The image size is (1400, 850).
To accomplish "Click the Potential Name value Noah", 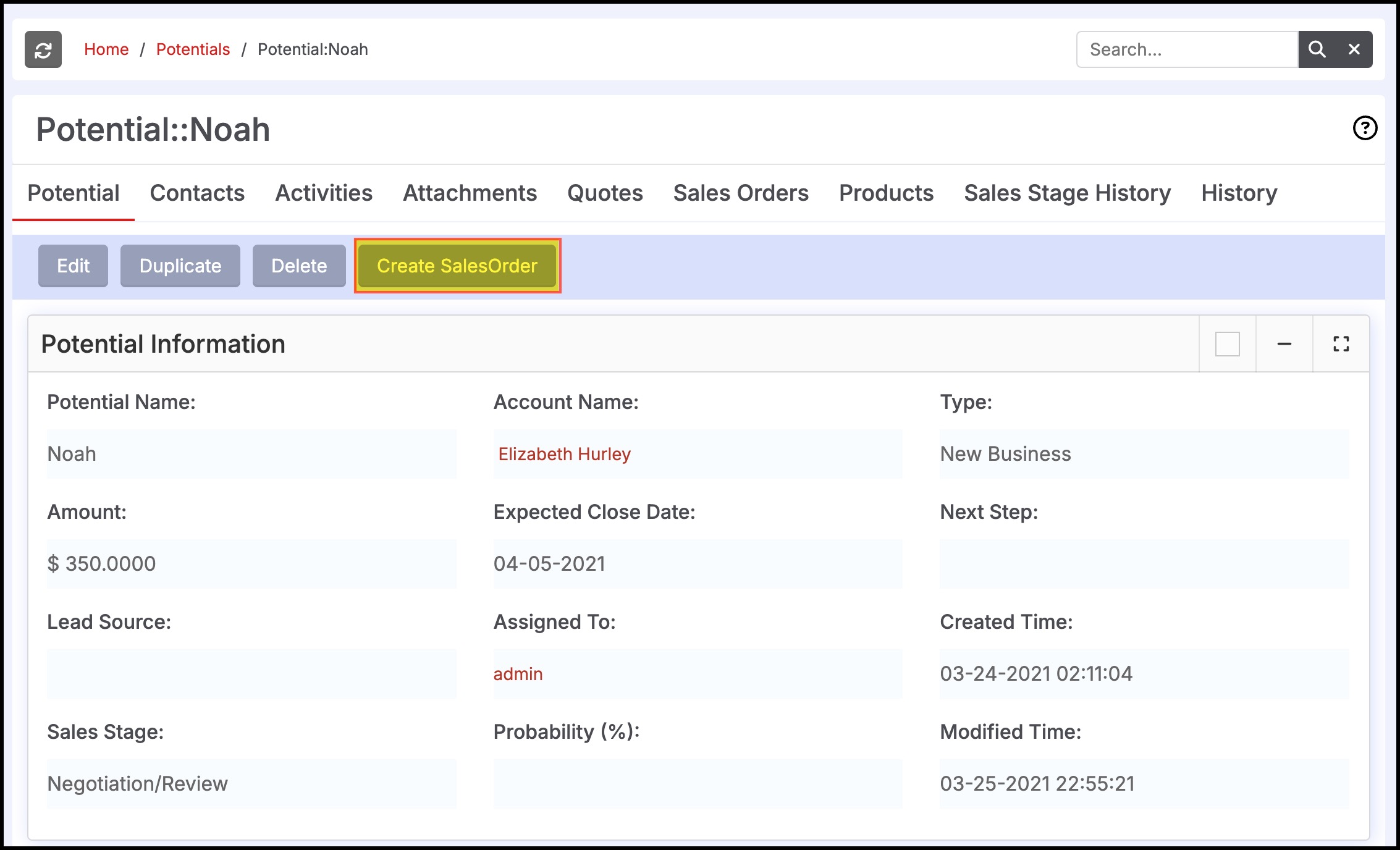I will [x=72, y=454].
